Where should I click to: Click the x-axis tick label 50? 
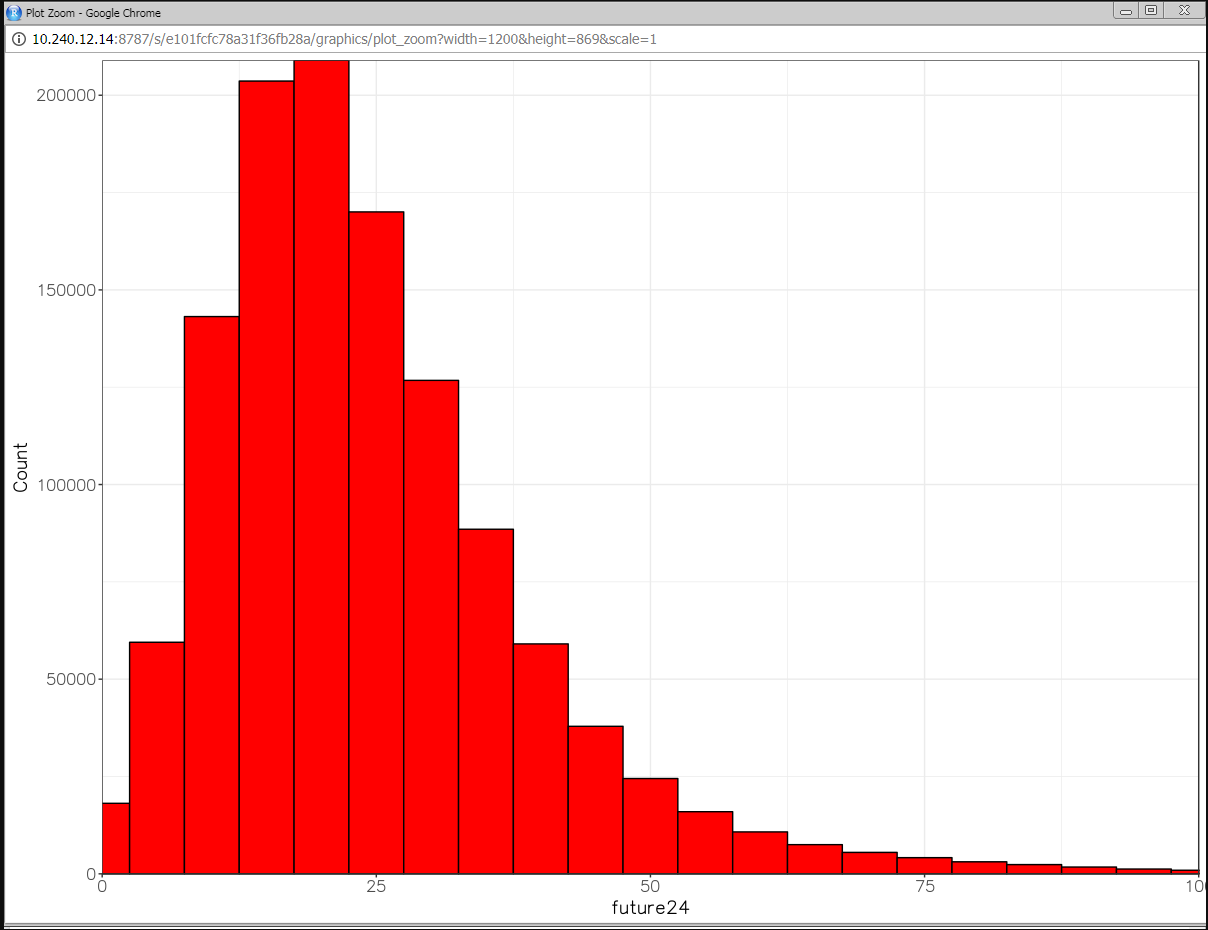pos(650,886)
